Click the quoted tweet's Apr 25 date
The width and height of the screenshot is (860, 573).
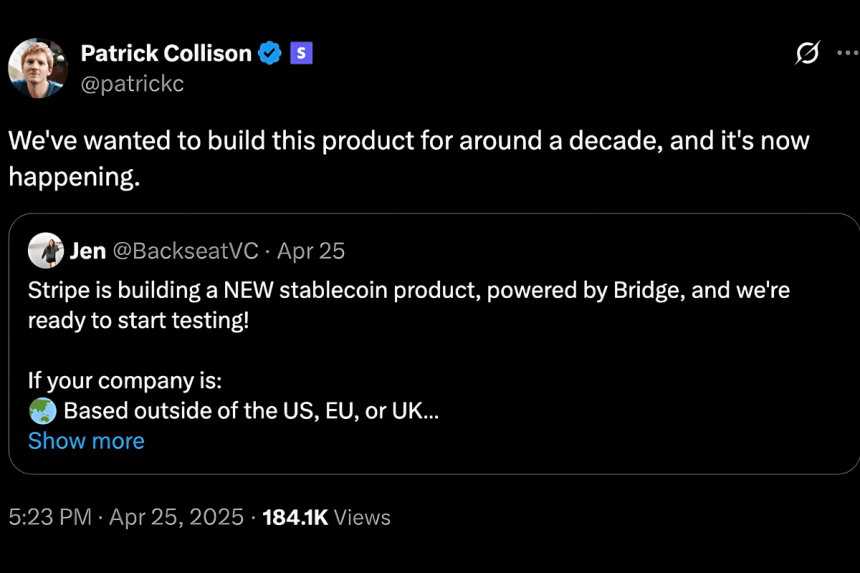click(x=311, y=250)
